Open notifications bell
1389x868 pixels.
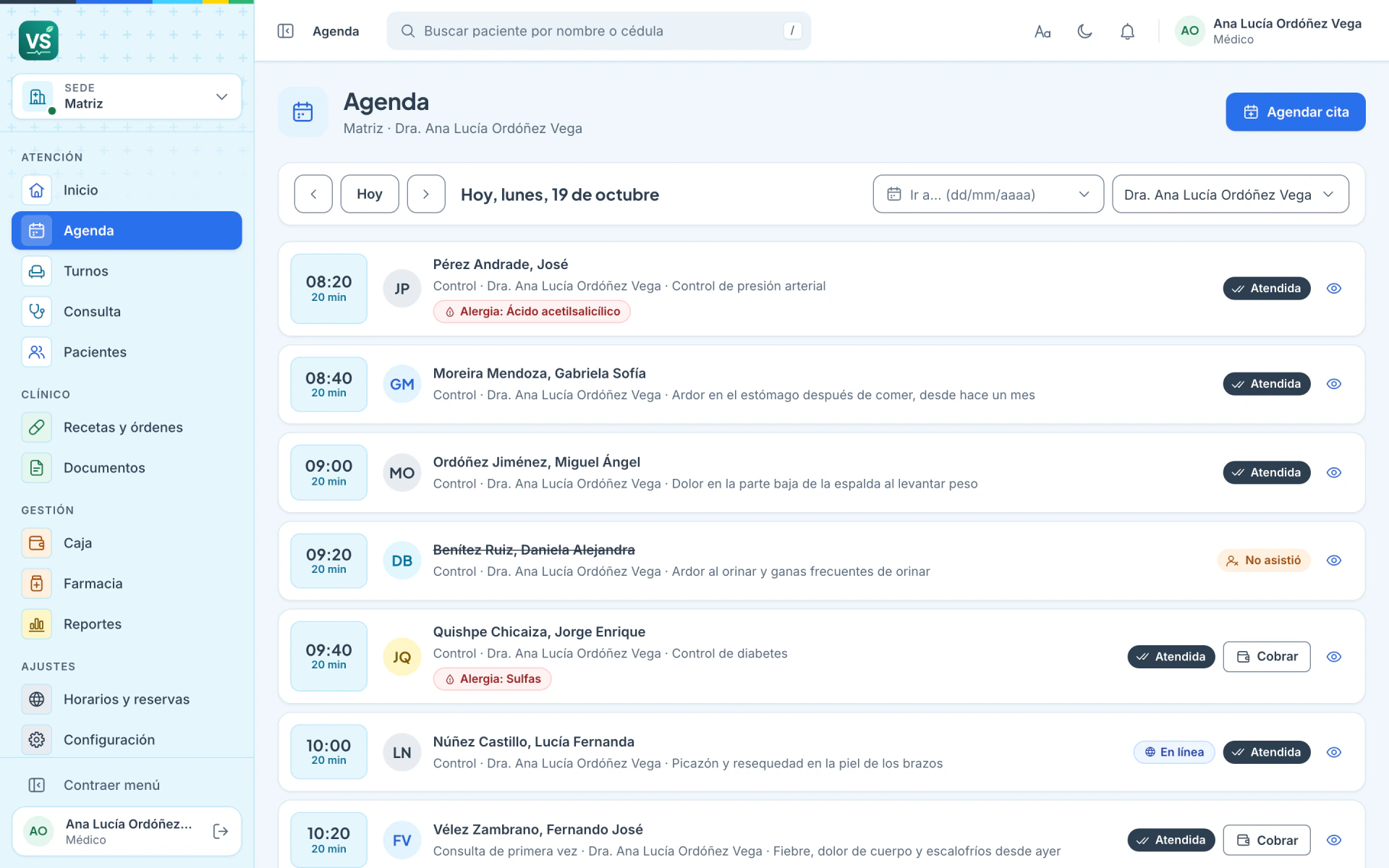[x=1127, y=31]
